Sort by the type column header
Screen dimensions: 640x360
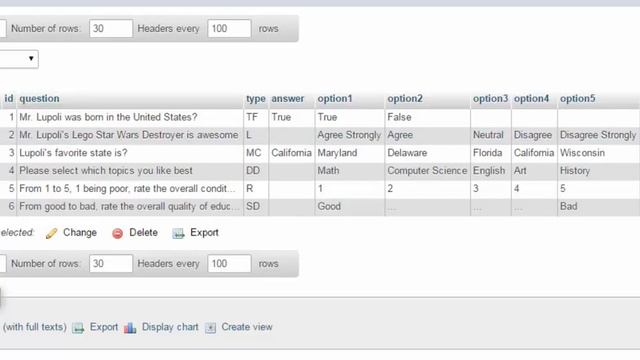256,99
